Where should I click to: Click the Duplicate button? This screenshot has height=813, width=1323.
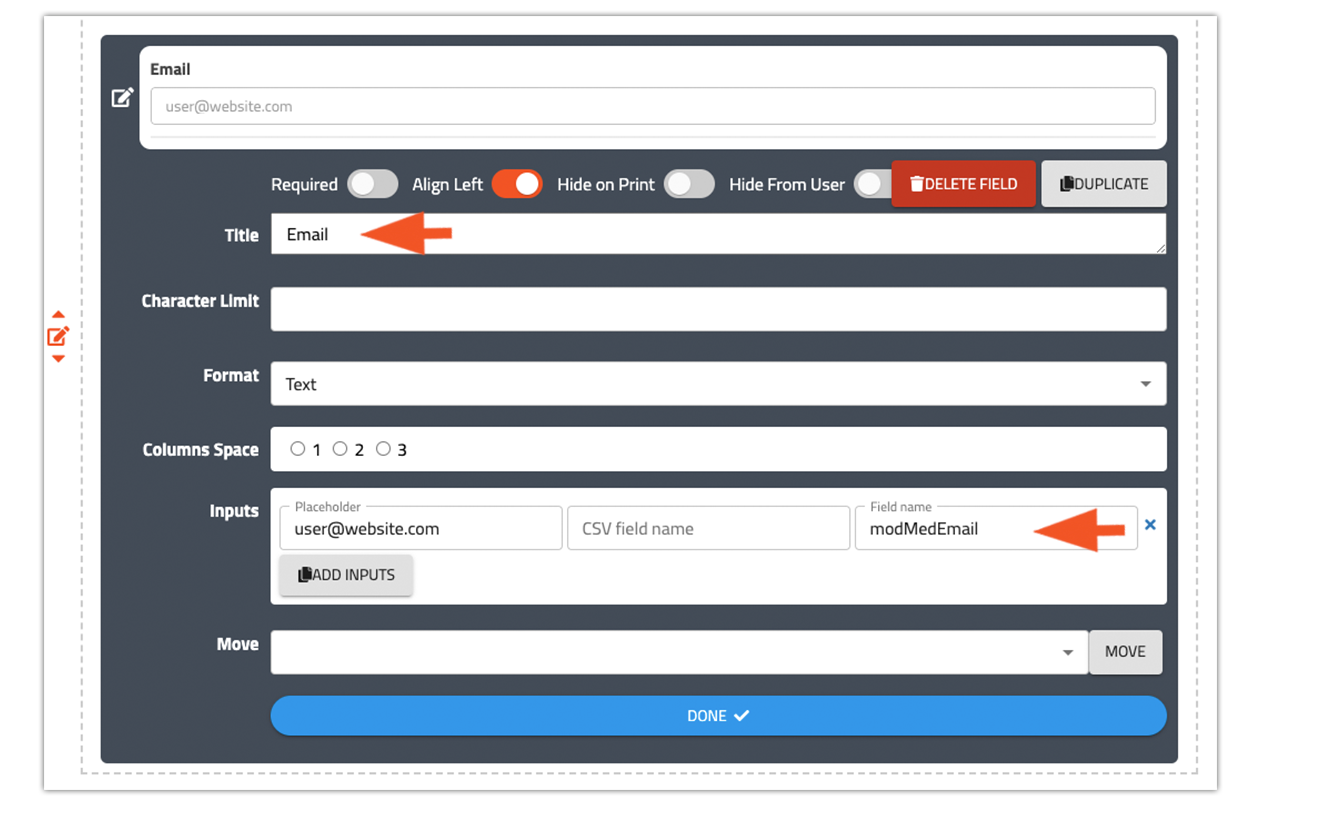tap(1104, 184)
